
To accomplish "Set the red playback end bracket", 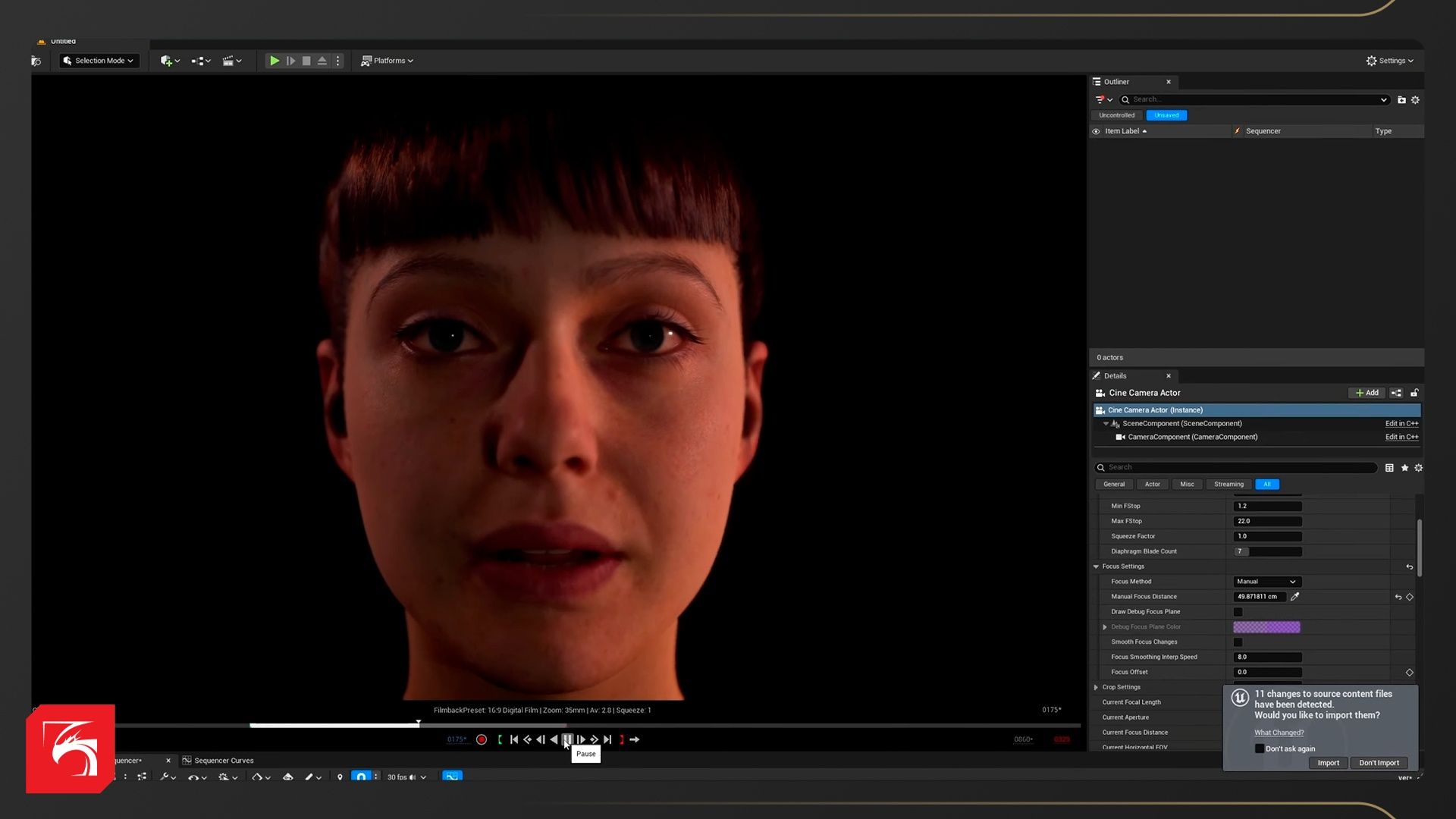I will (622, 739).
